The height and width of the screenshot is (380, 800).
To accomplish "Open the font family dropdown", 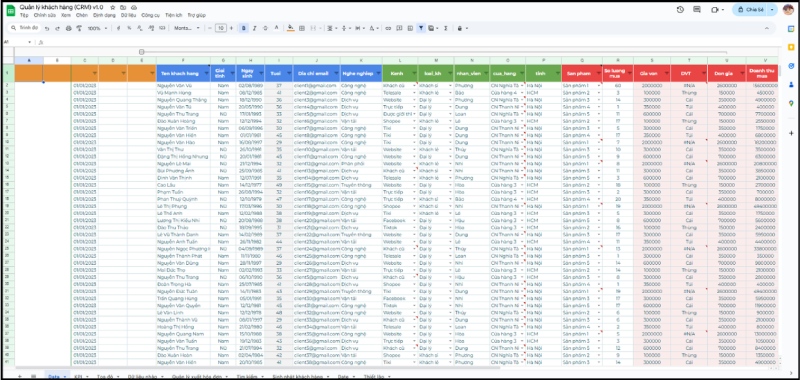I will tap(187, 29).
